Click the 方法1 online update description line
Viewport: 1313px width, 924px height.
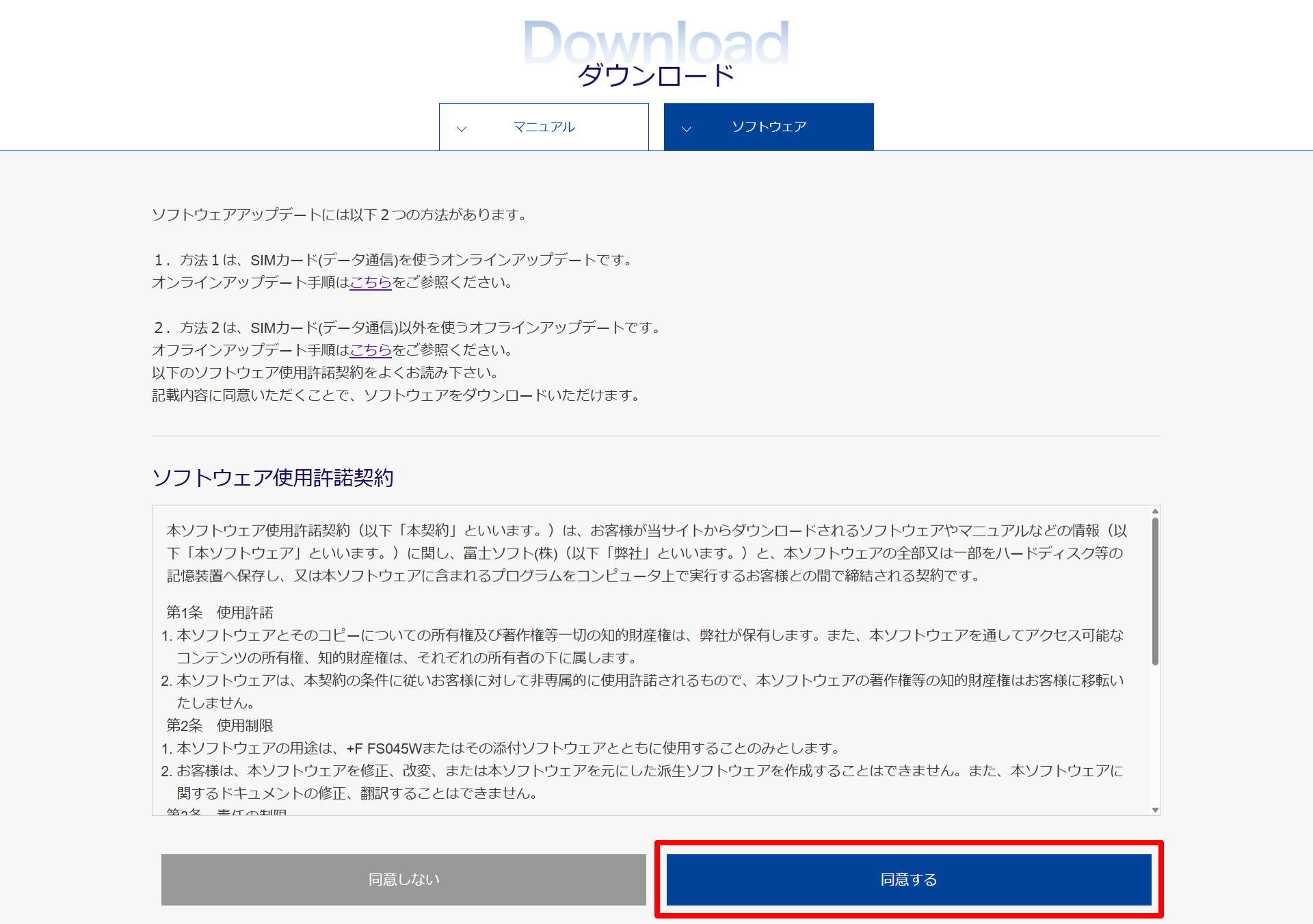point(393,260)
